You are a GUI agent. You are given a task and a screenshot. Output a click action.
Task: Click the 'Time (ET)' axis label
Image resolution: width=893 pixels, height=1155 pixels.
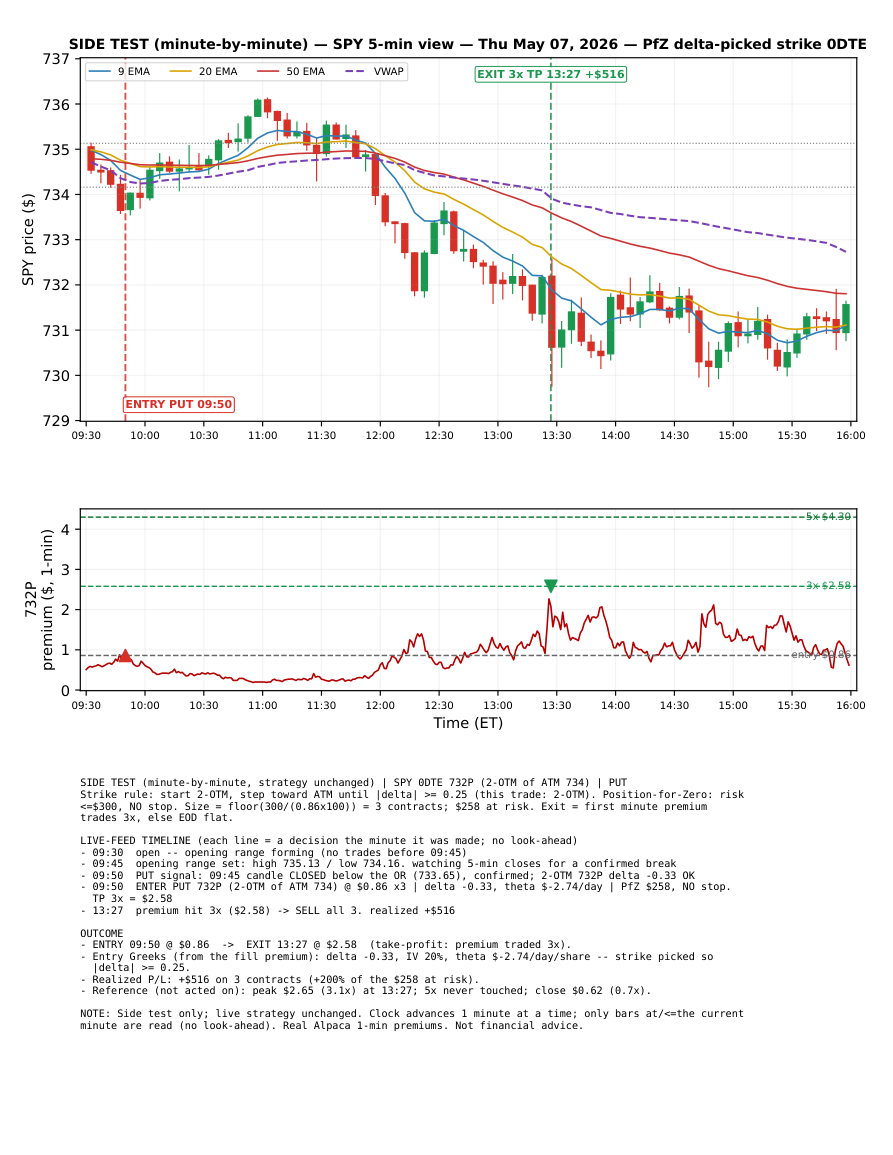click(x=468, y=723)
